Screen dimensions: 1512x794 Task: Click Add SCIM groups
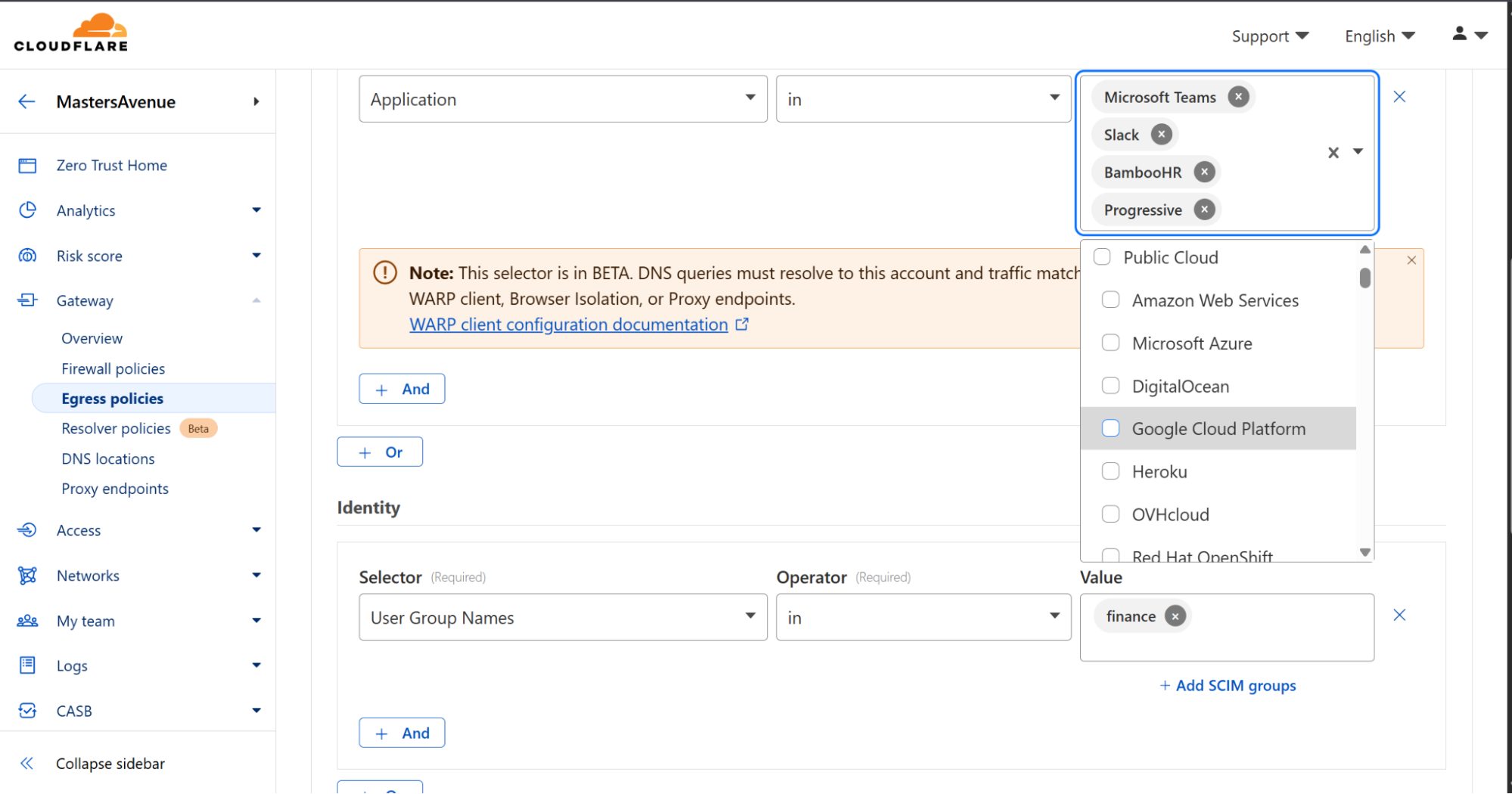1228,686
